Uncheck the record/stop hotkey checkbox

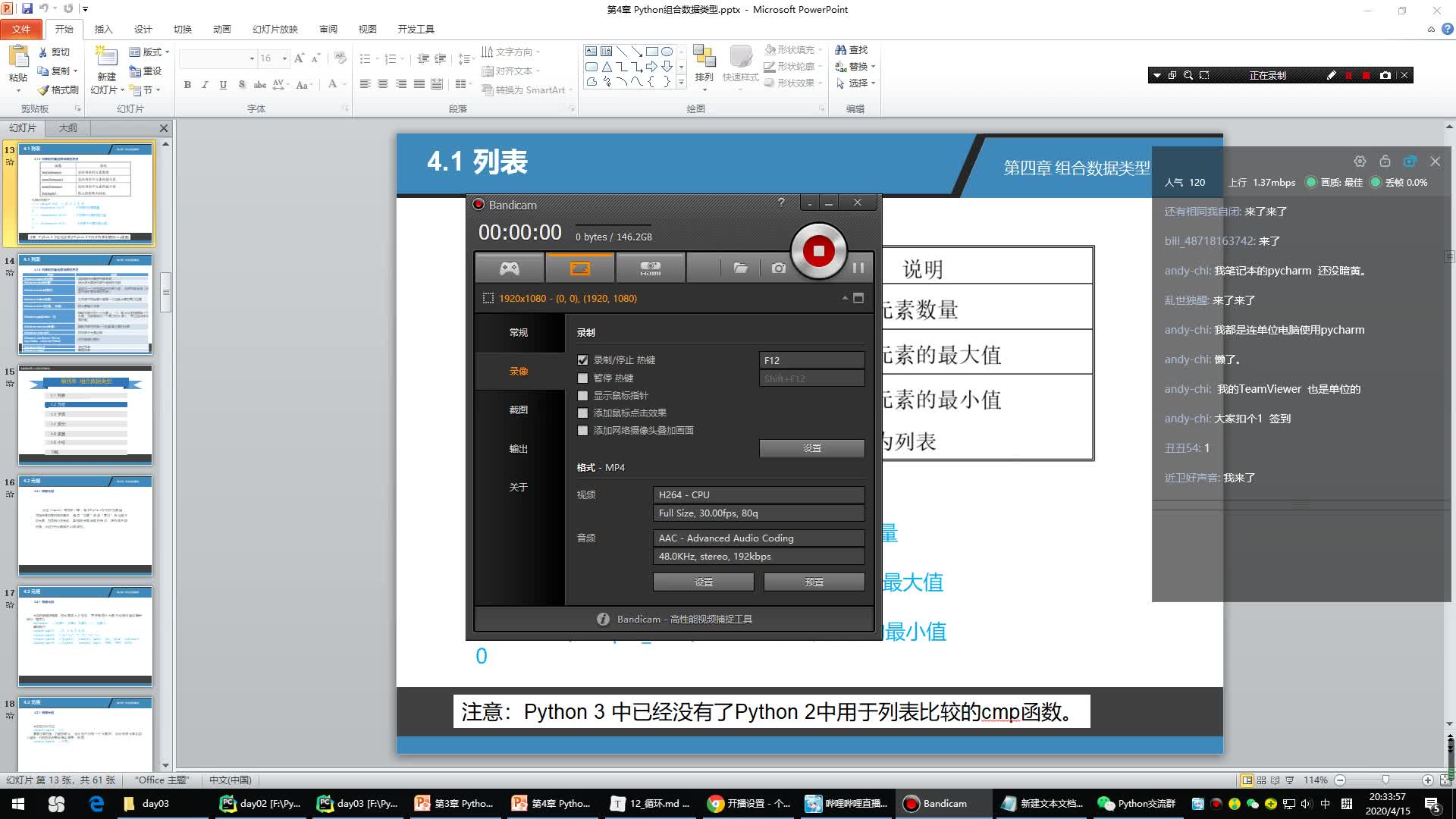point(582,360)
